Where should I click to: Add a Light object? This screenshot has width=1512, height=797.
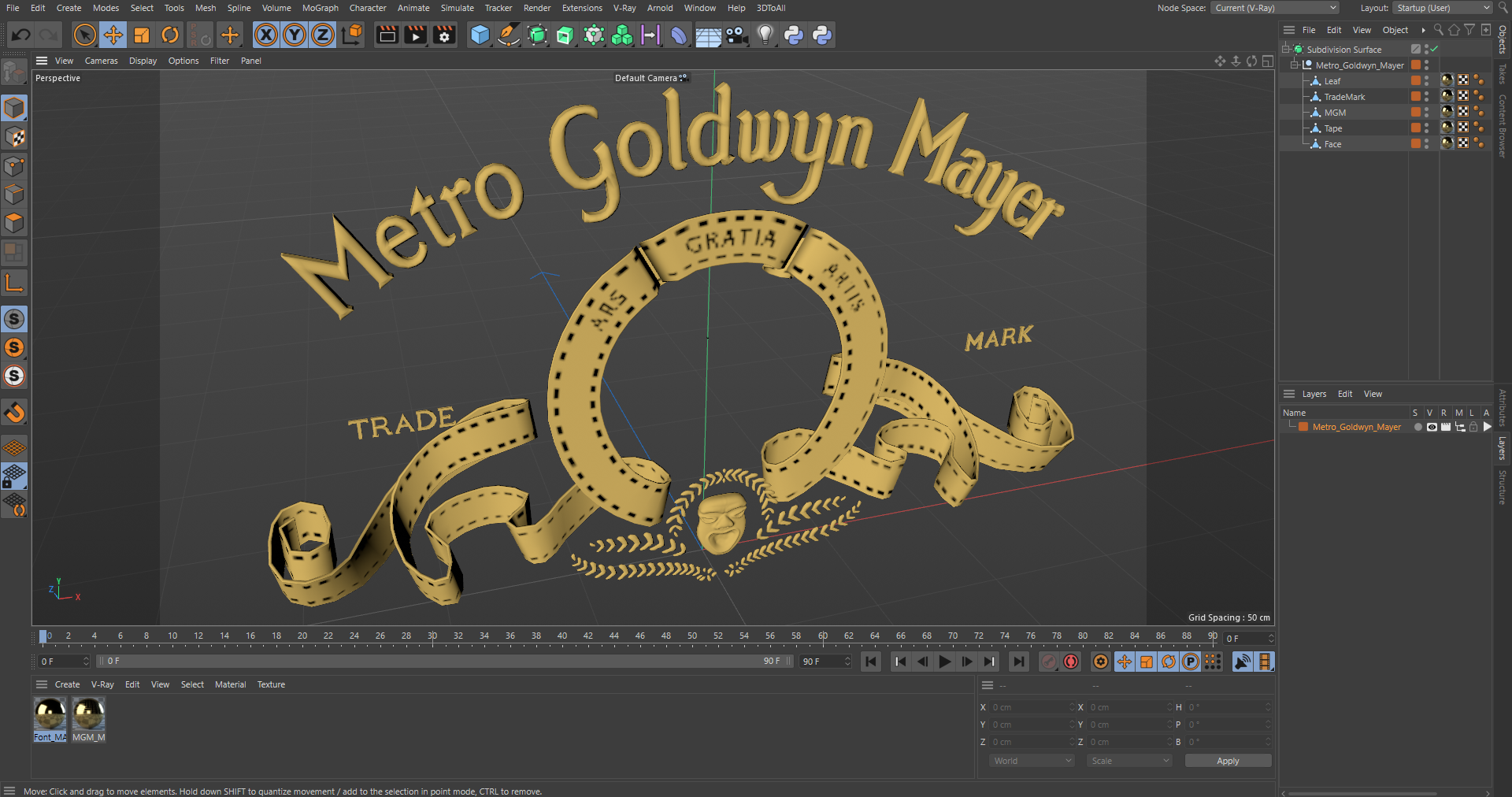pyautogui.click(x=765, y=35)
